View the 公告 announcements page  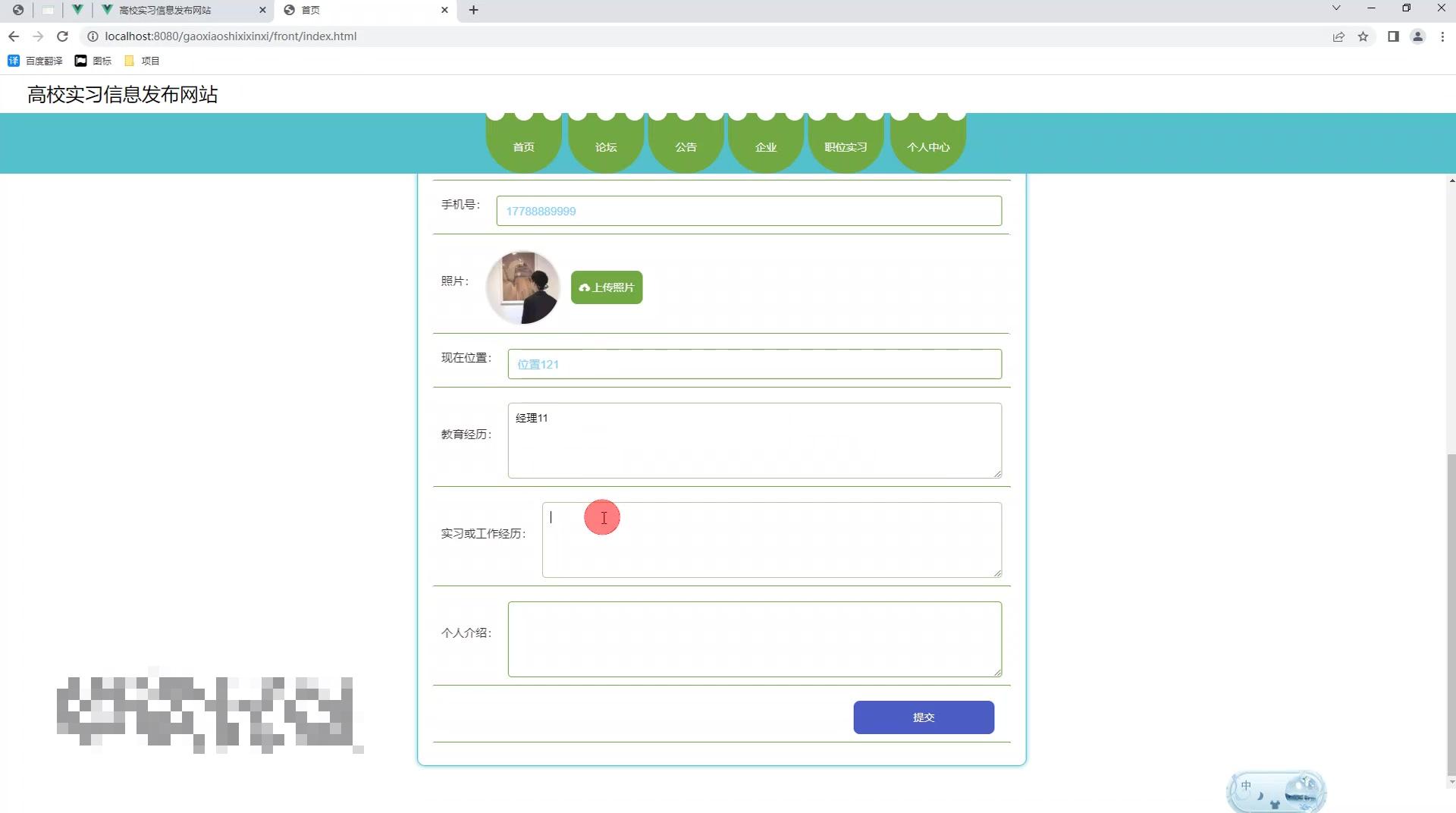coord(686,146)
